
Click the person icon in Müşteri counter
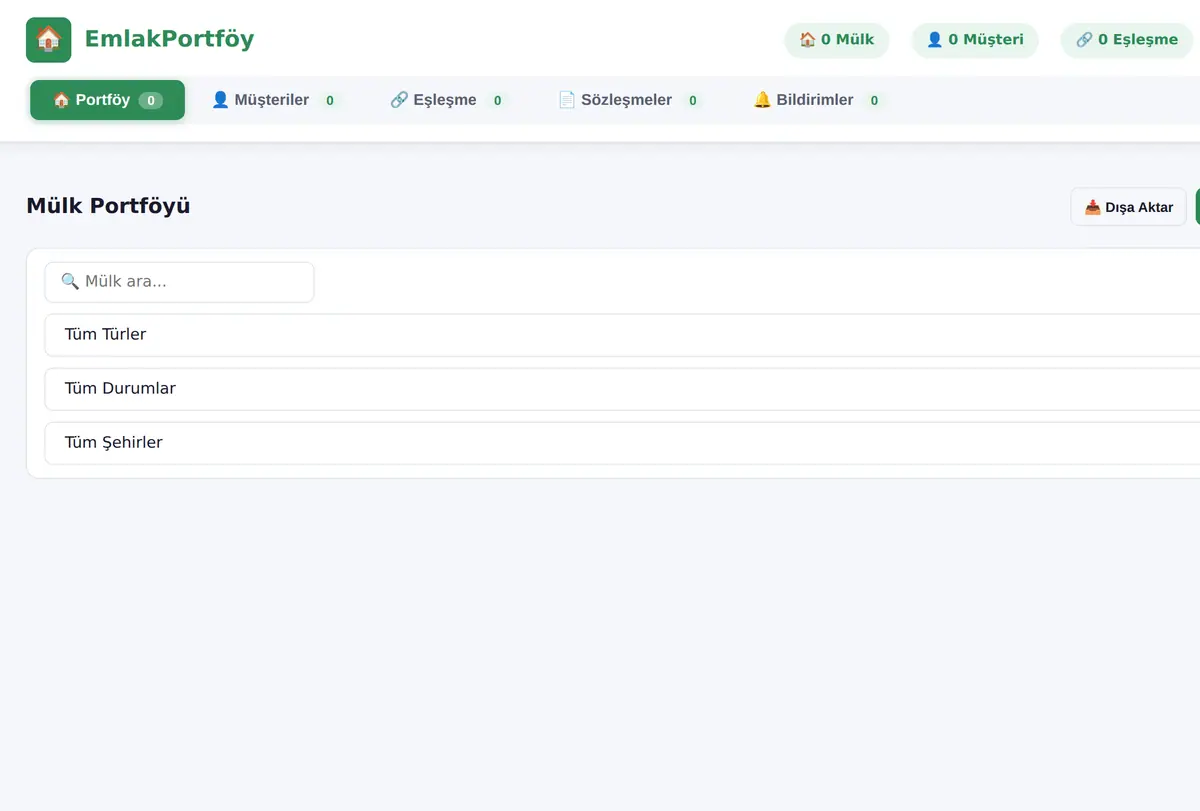click(935, 40)
